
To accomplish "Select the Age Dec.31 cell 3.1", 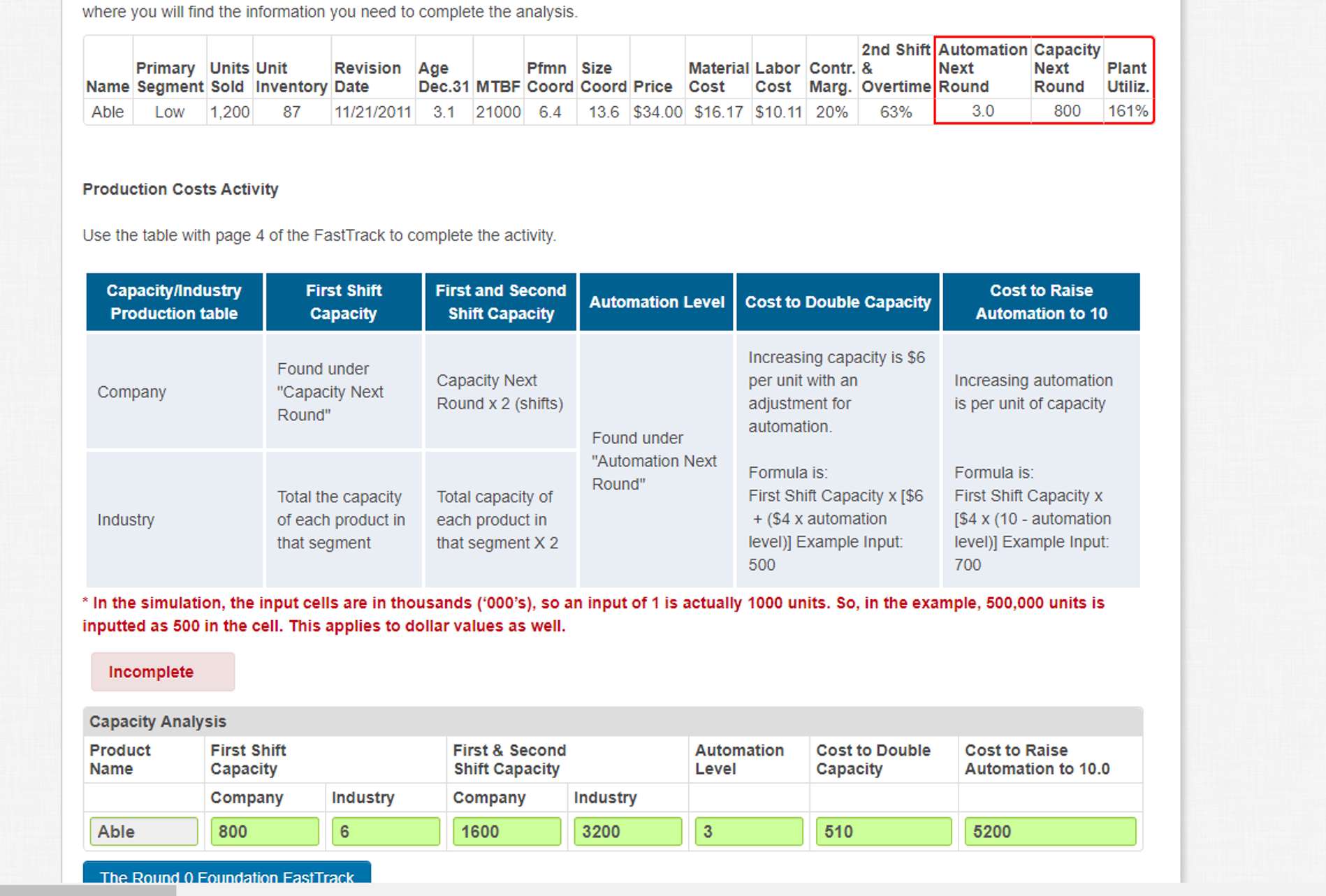I will click(444, 112).
